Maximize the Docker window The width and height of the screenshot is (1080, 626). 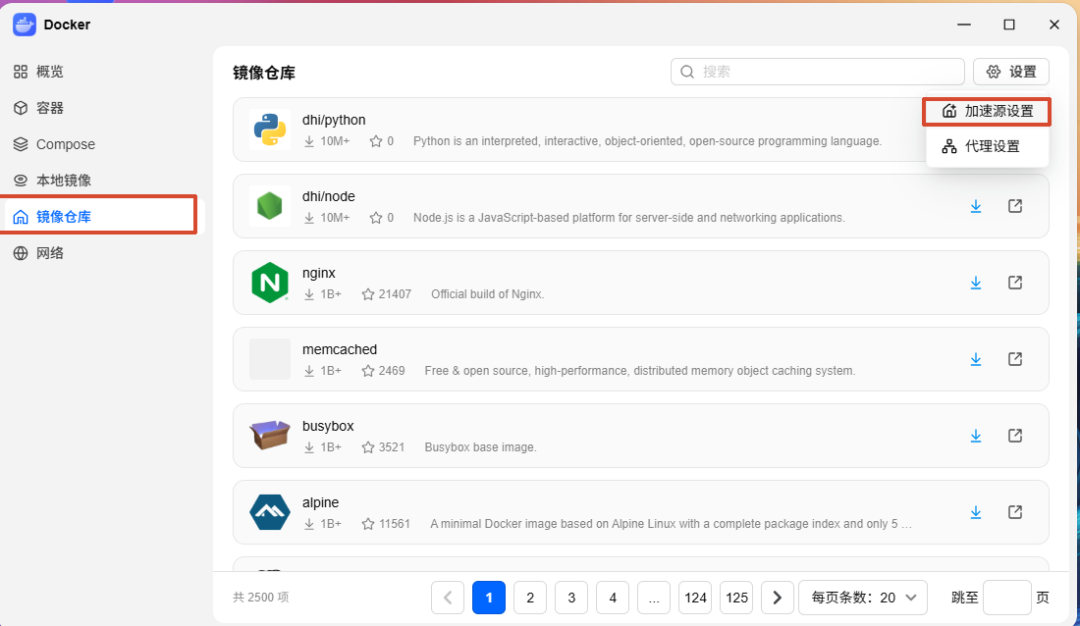pyautogui.click(x=1009, y=24)
